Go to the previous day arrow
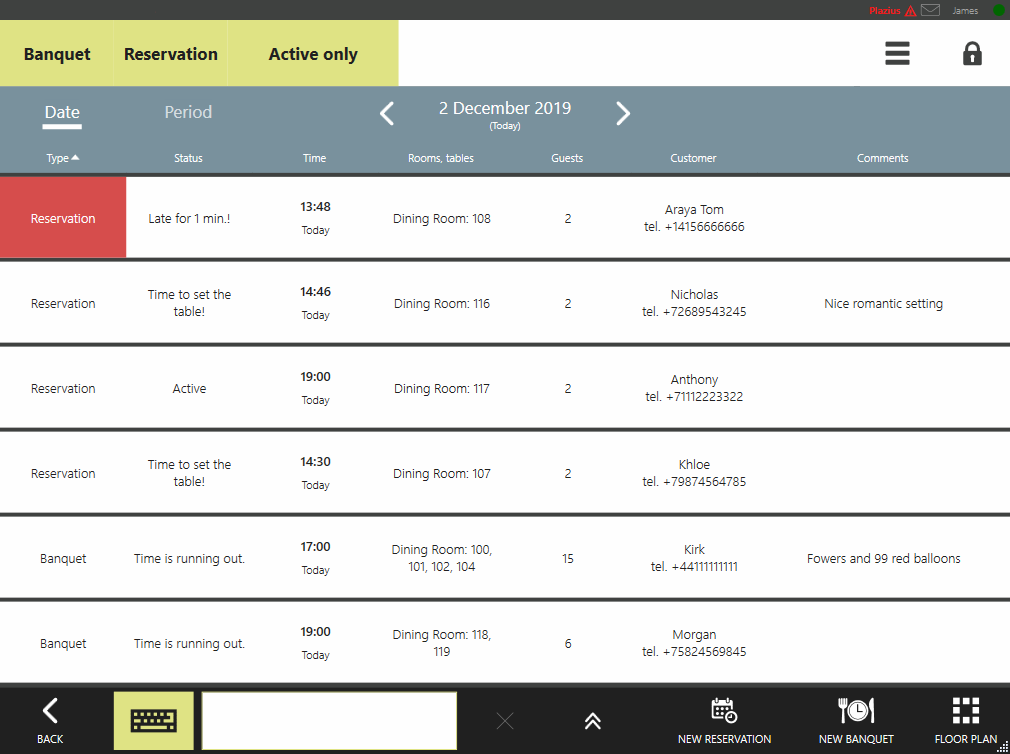The width and height of the screenshot is (1010, 754). pyautogui.click(x=387, y=113)
